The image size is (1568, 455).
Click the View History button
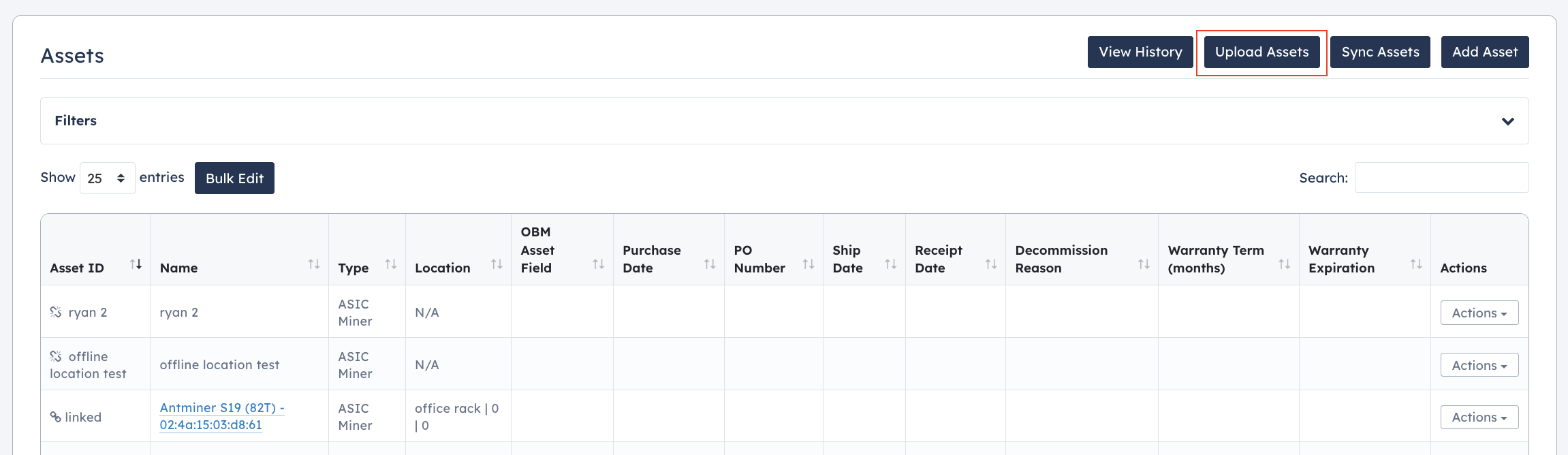(1140, 52)
